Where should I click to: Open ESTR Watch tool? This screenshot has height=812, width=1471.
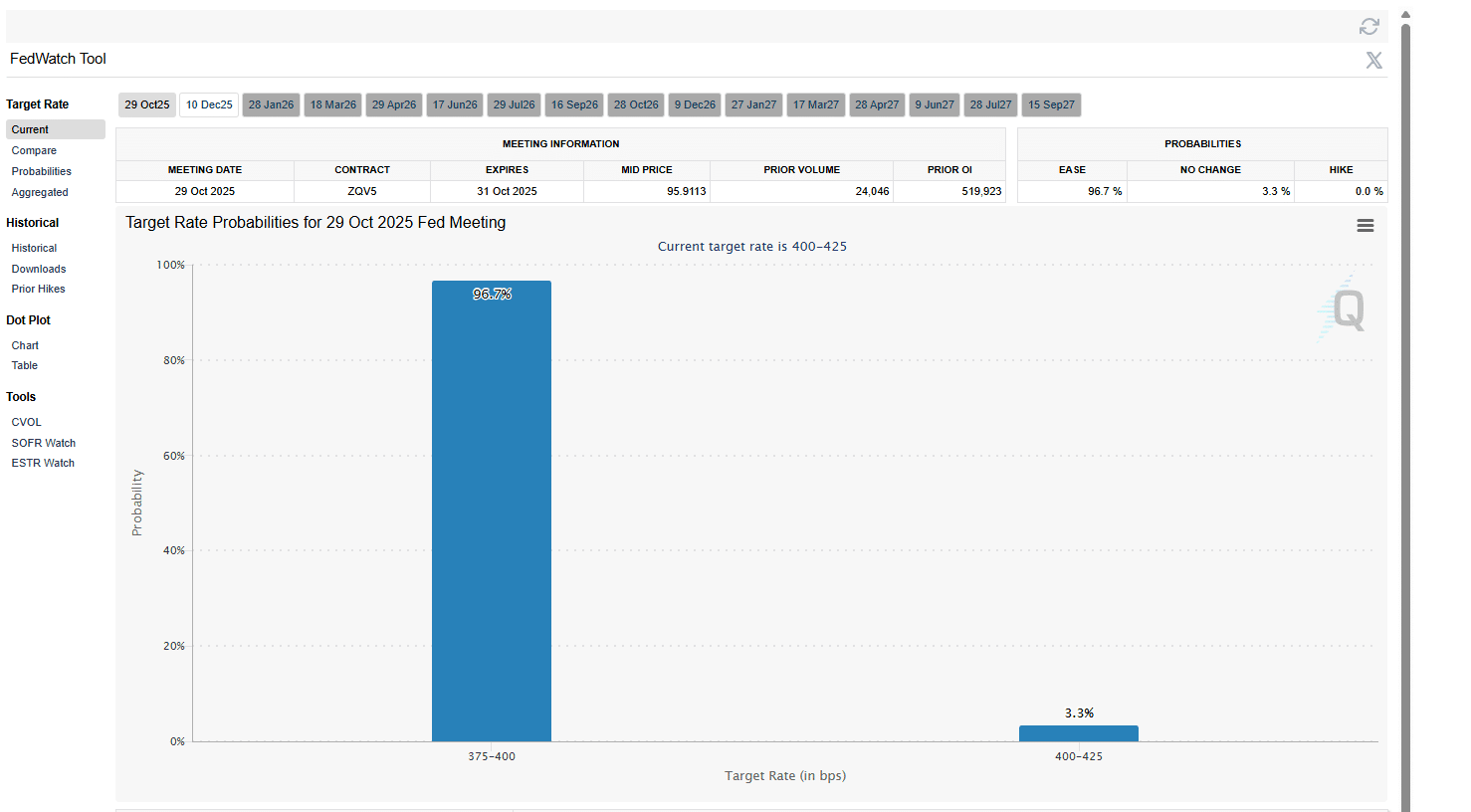pos(43,463)
